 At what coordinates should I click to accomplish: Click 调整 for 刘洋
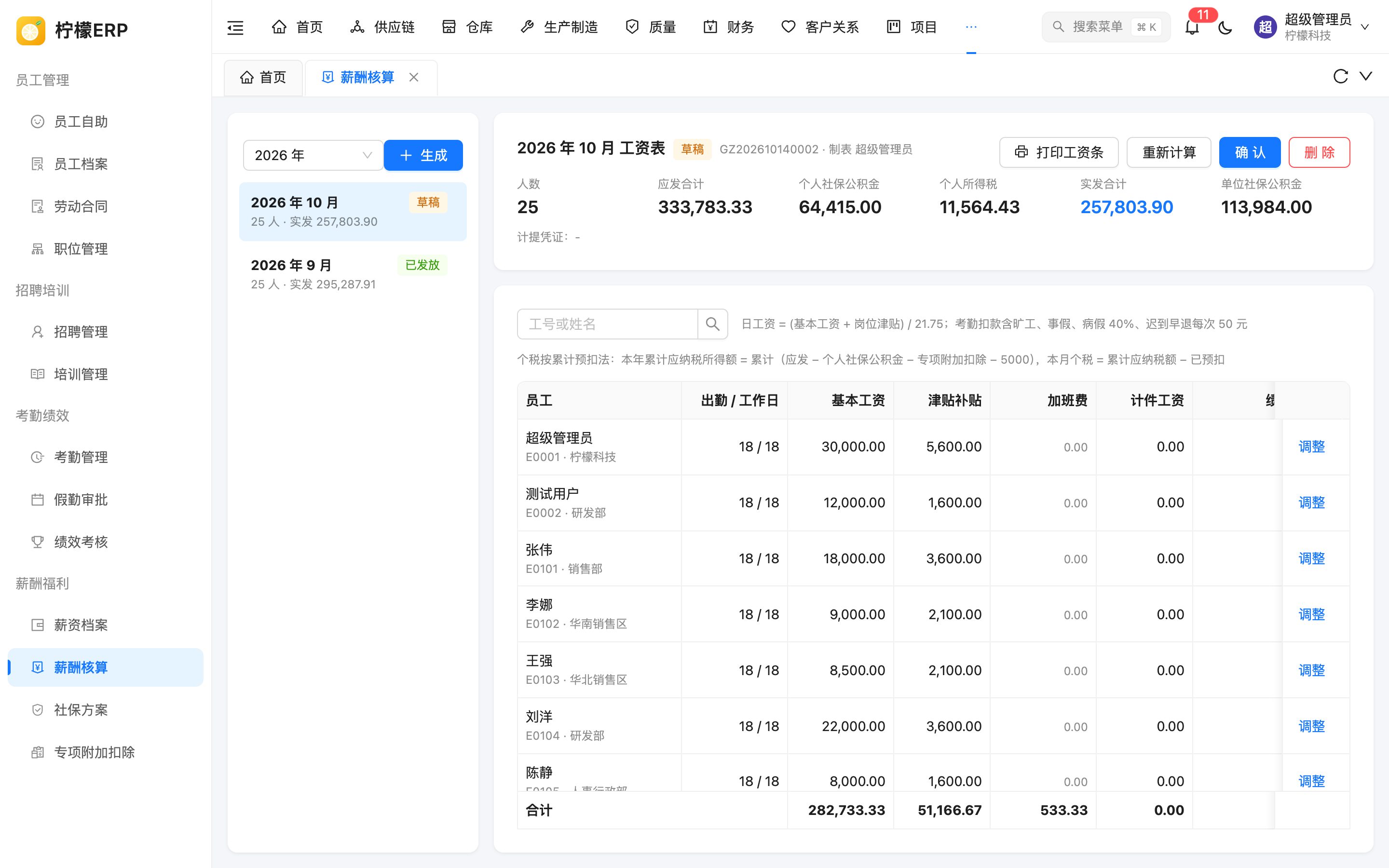pyautogui.click(x=1311, y=726)
